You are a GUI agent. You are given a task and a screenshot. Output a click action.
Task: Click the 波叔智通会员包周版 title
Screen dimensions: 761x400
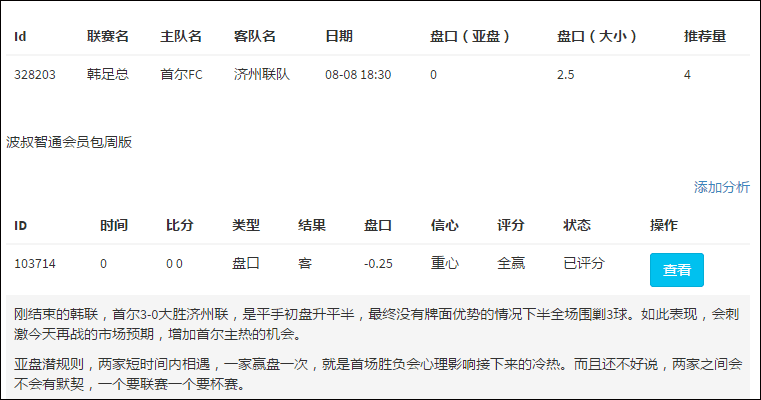tap(69, 142)
